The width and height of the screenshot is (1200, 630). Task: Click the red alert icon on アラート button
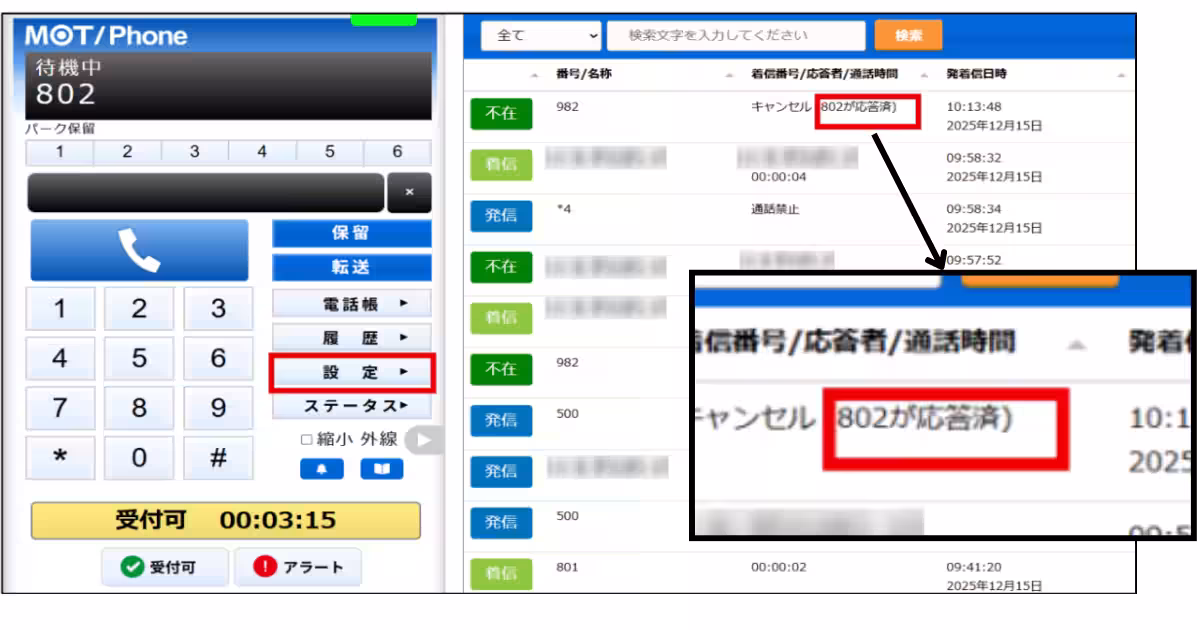(268, 566)
